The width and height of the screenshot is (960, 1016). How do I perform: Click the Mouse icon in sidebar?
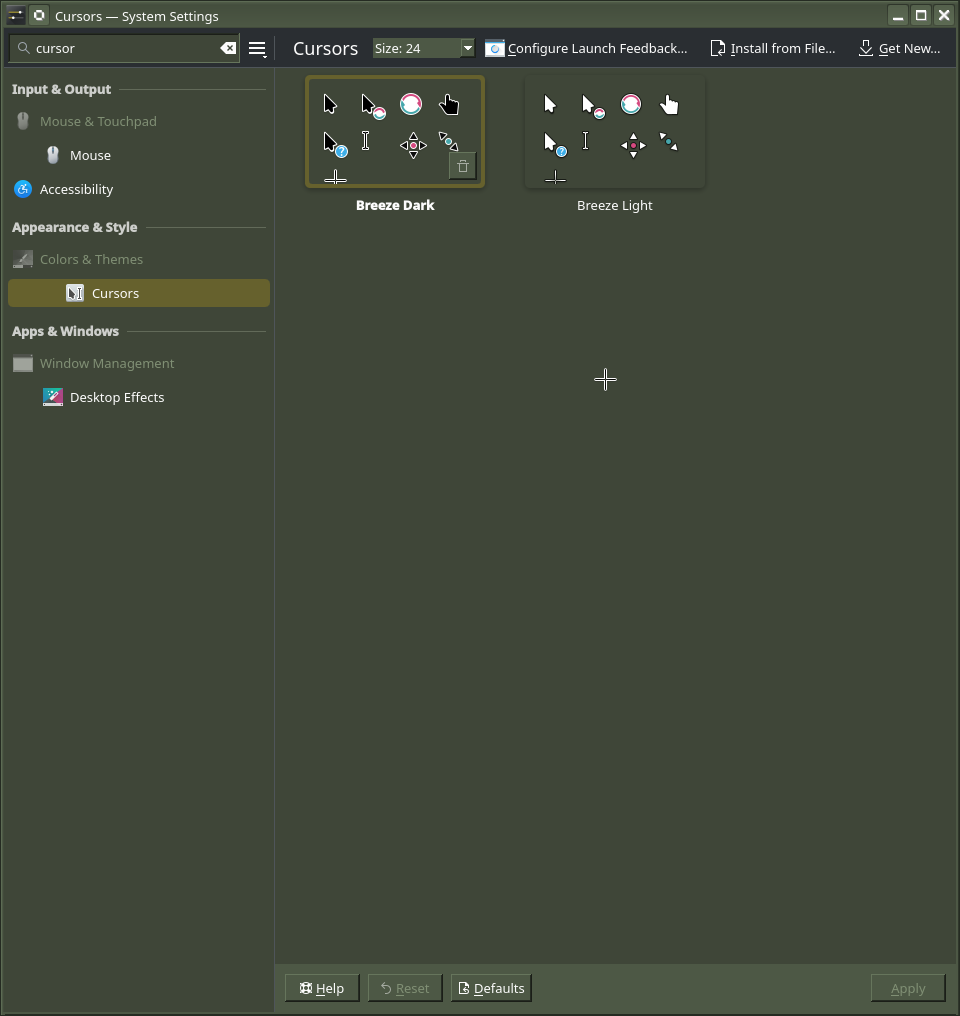[53, 155]
